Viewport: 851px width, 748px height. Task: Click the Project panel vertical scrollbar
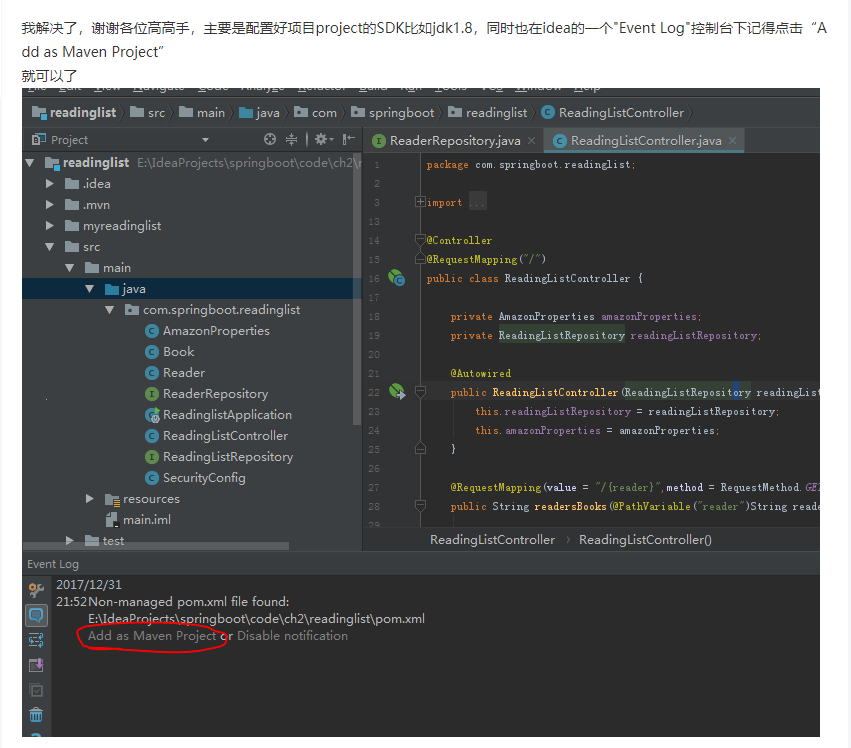point(357,289)
